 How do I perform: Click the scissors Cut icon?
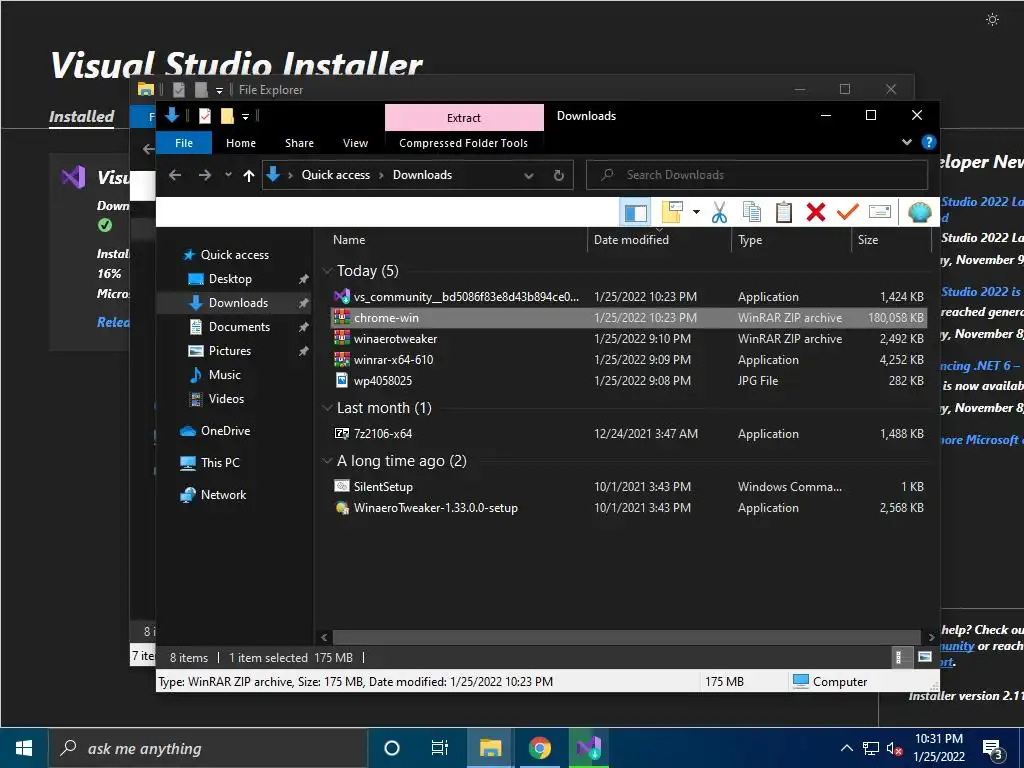(719, 212)
